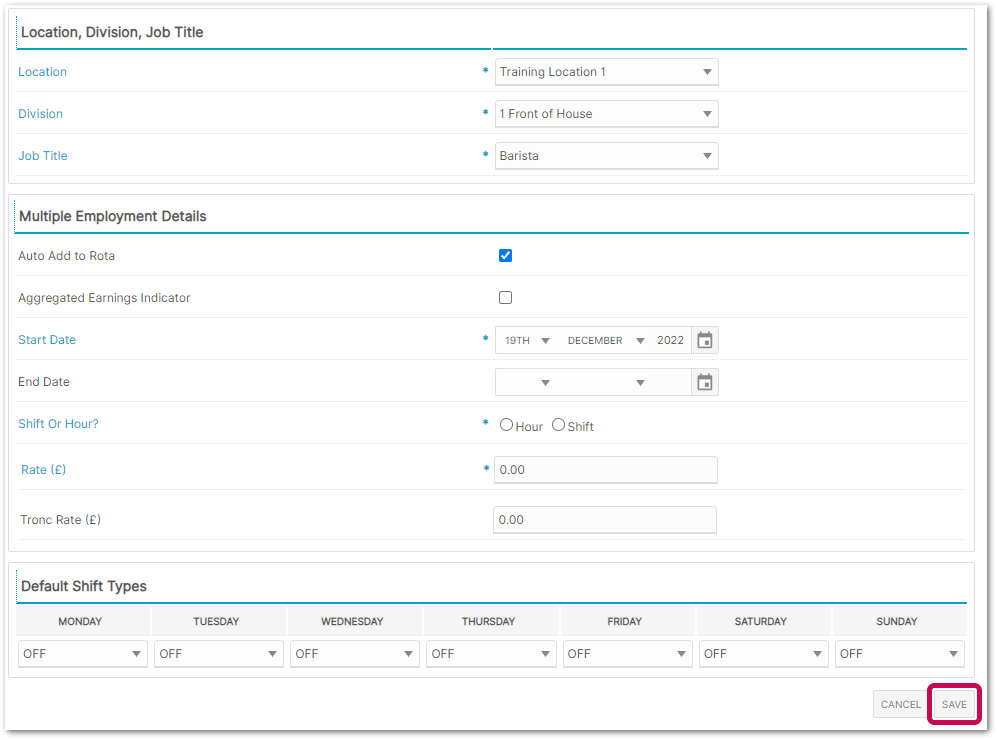Open the Job Title dropdown

[x=606, y=156]
